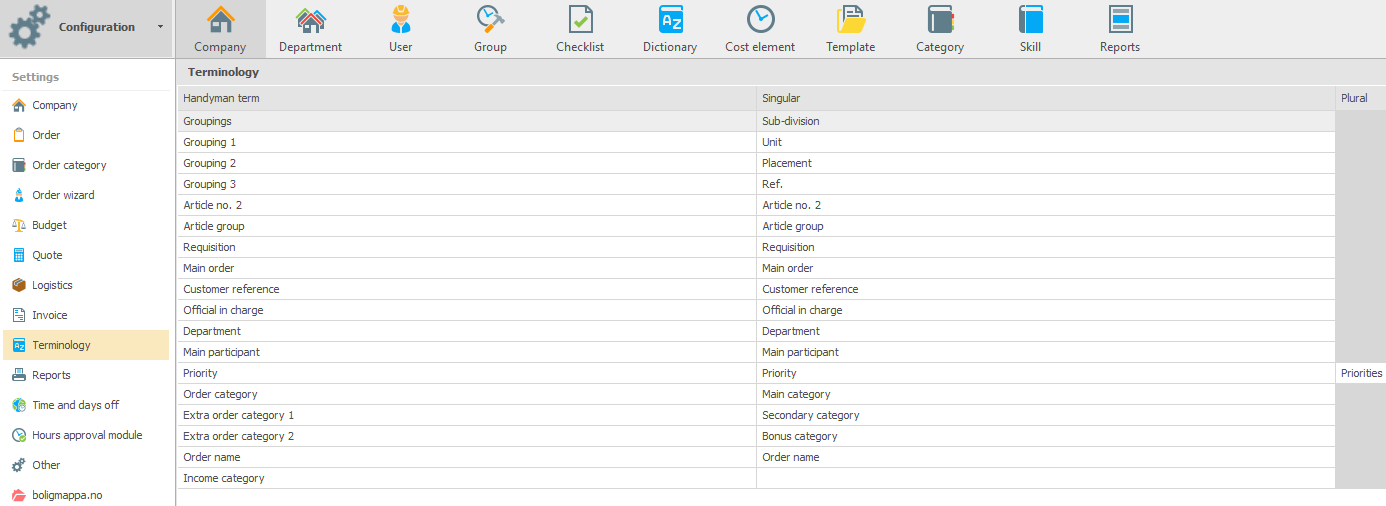Select the Main order term cell
Screen dimensions: 1386x506
tap(467, 268)
